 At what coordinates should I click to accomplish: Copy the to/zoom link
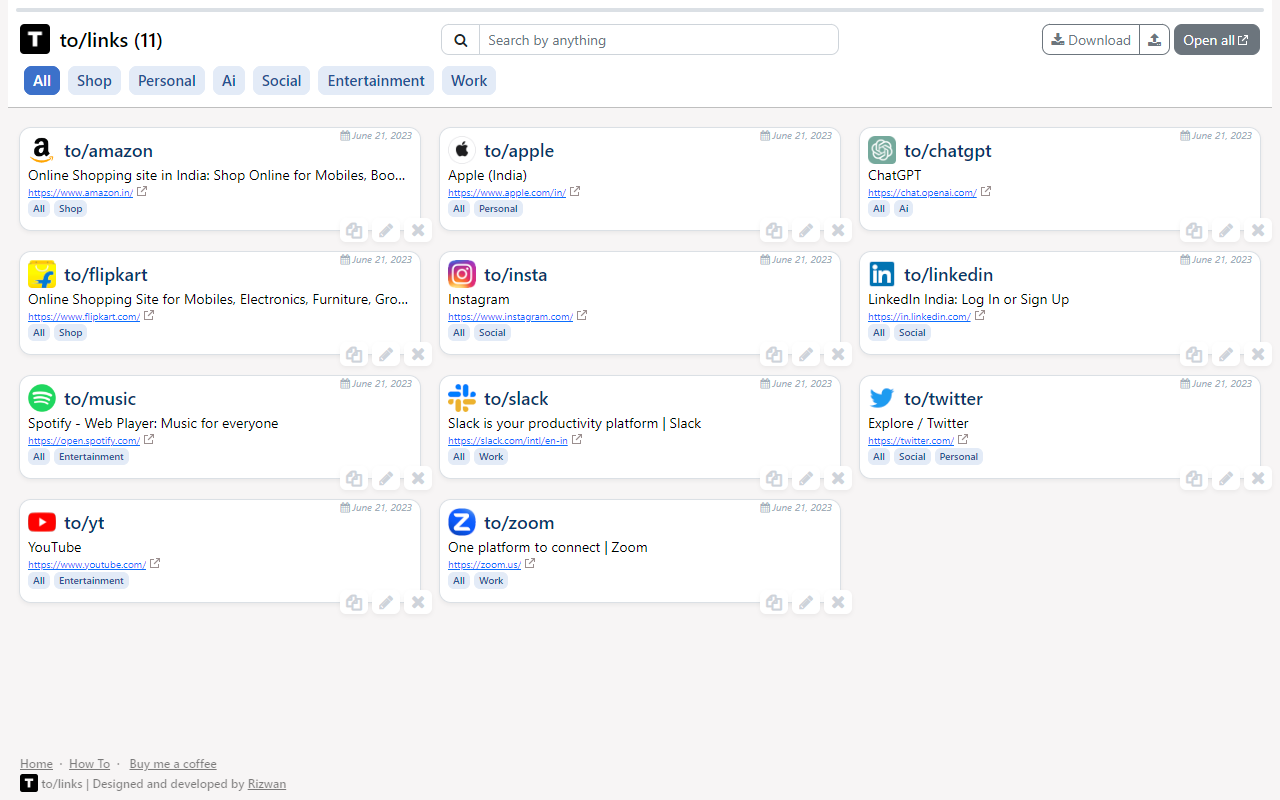pos(774,603)
